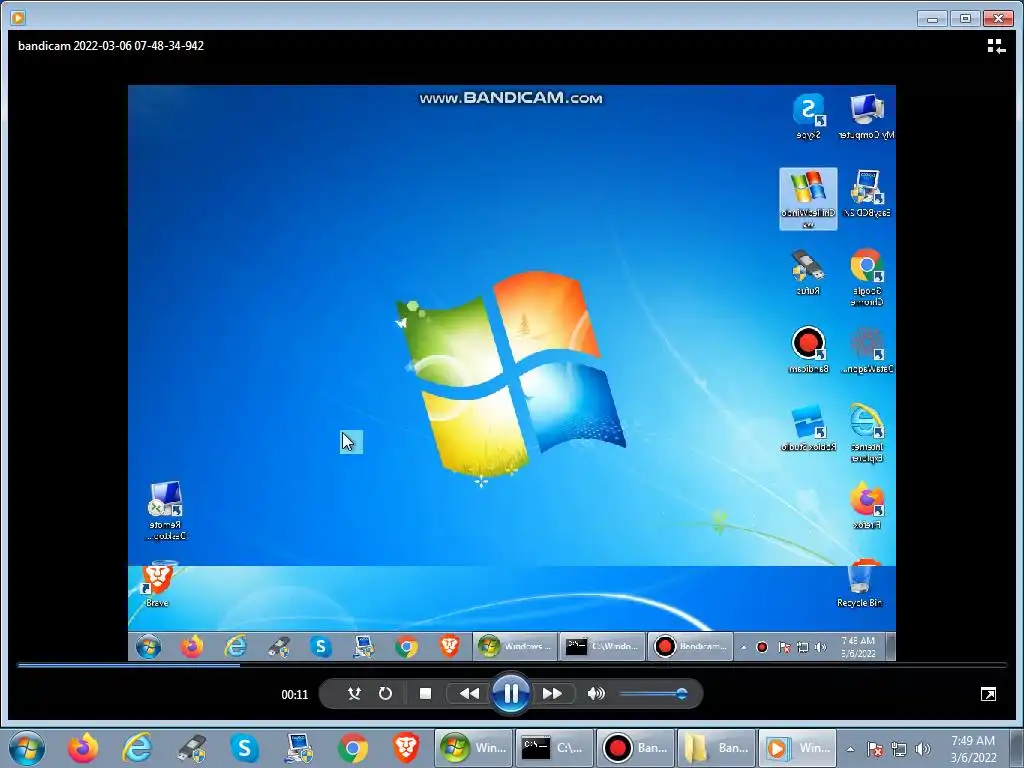Stop the video playback
The height and width of the screenshot is (768, 1024).
pyautogui.click(x=425, y=694)
